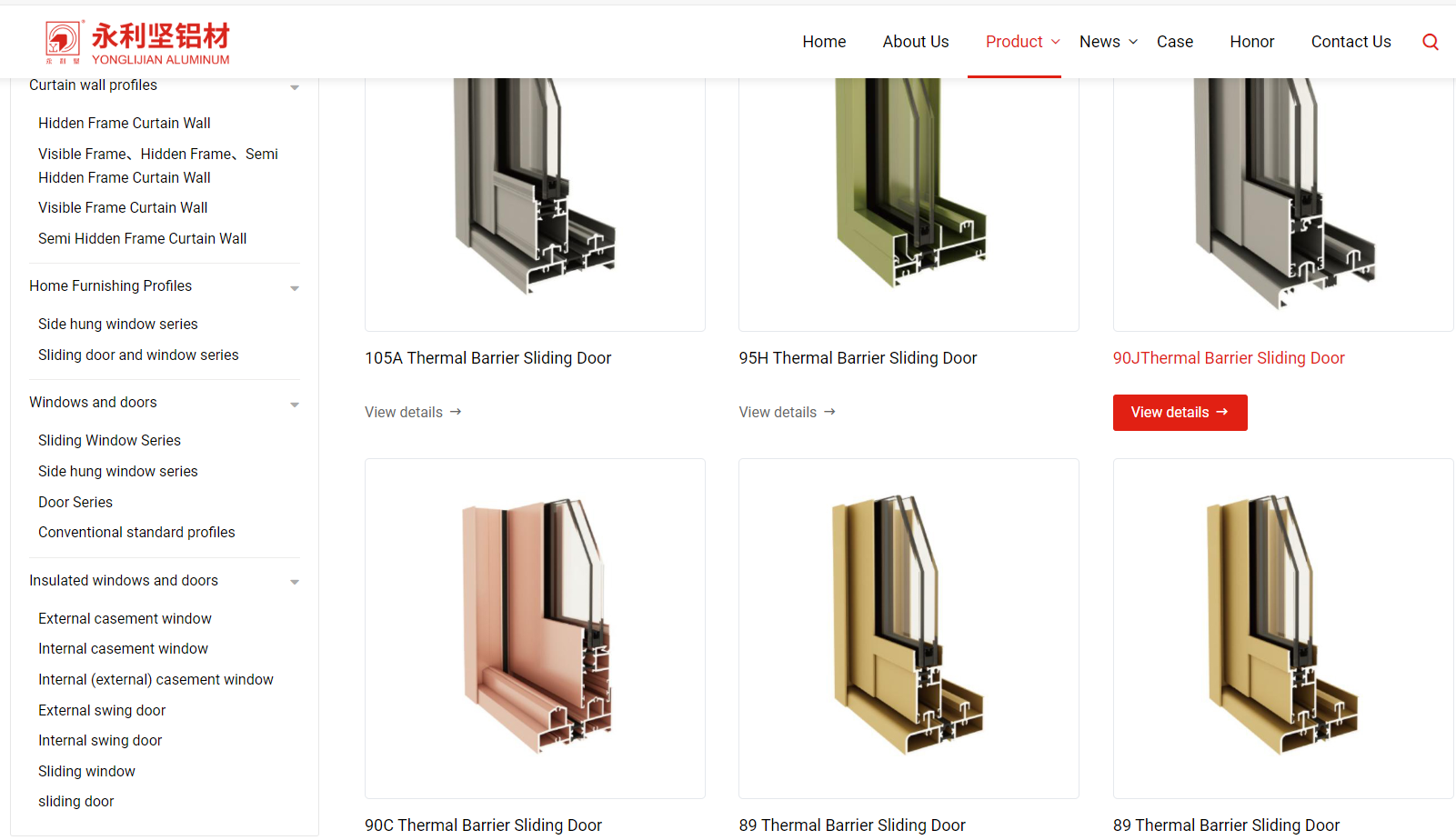
Task: Collapse the Home Furnishing Profiles arrow
Action: [x=295, y=288]
